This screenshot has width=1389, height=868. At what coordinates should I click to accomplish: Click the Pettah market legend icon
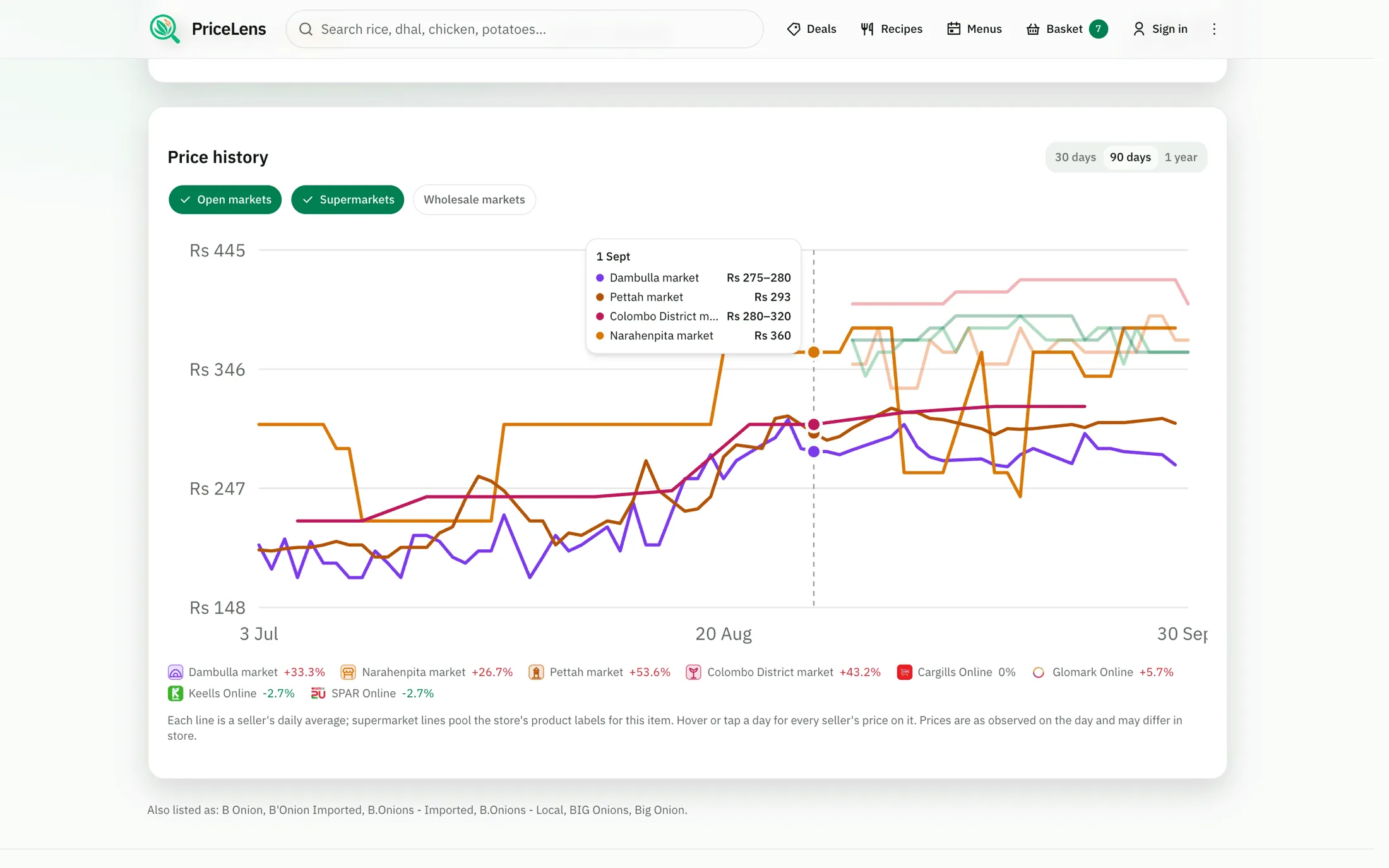coord(536,672)
